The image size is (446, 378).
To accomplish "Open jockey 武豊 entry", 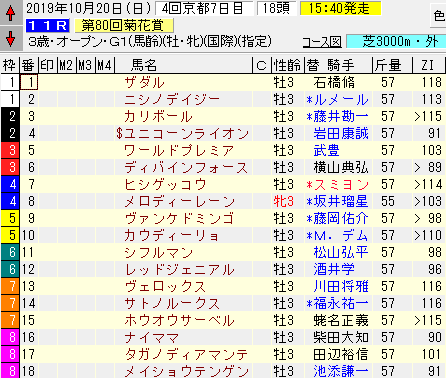I will pyautogui.click(x=326, y=150).
